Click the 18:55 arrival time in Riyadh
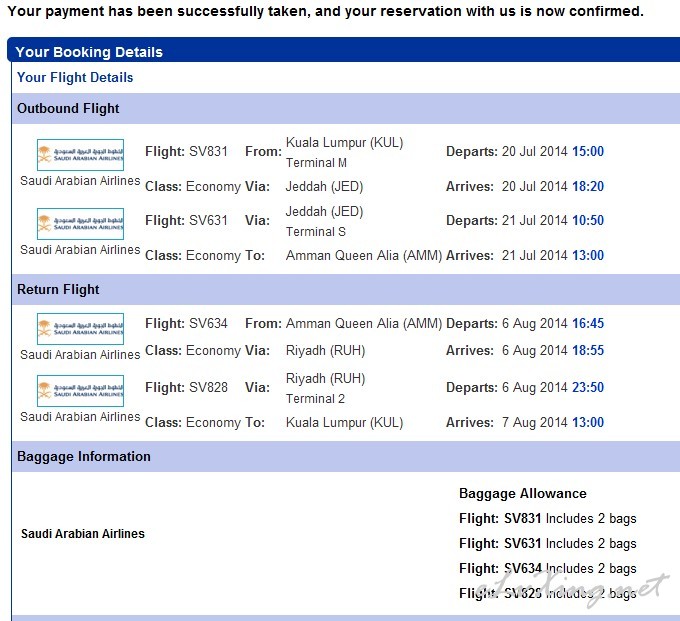The width and height of the screenshot is (680, 621). click(x=588, y=350)
